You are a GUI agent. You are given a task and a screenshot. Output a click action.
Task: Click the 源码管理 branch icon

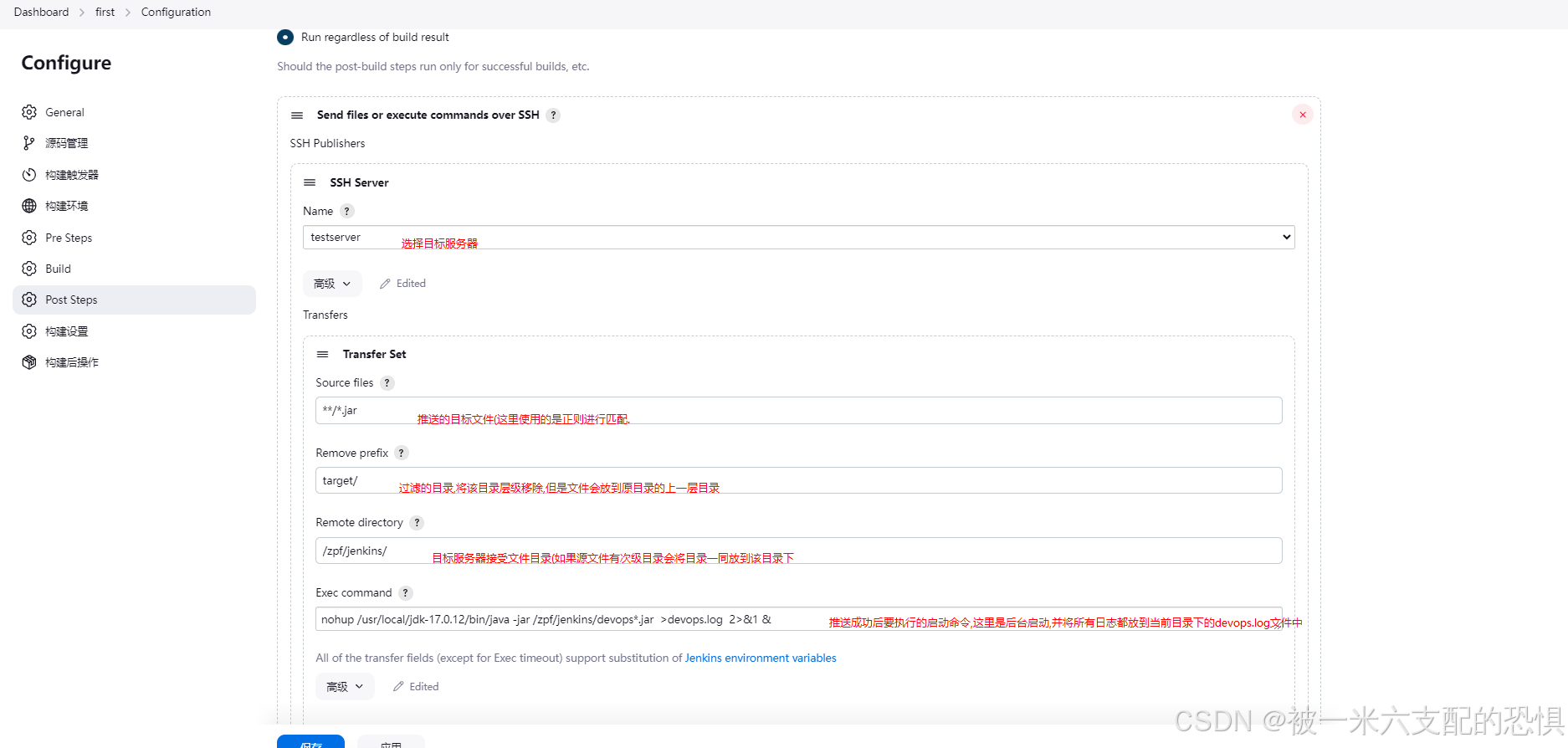click(29, 143)
